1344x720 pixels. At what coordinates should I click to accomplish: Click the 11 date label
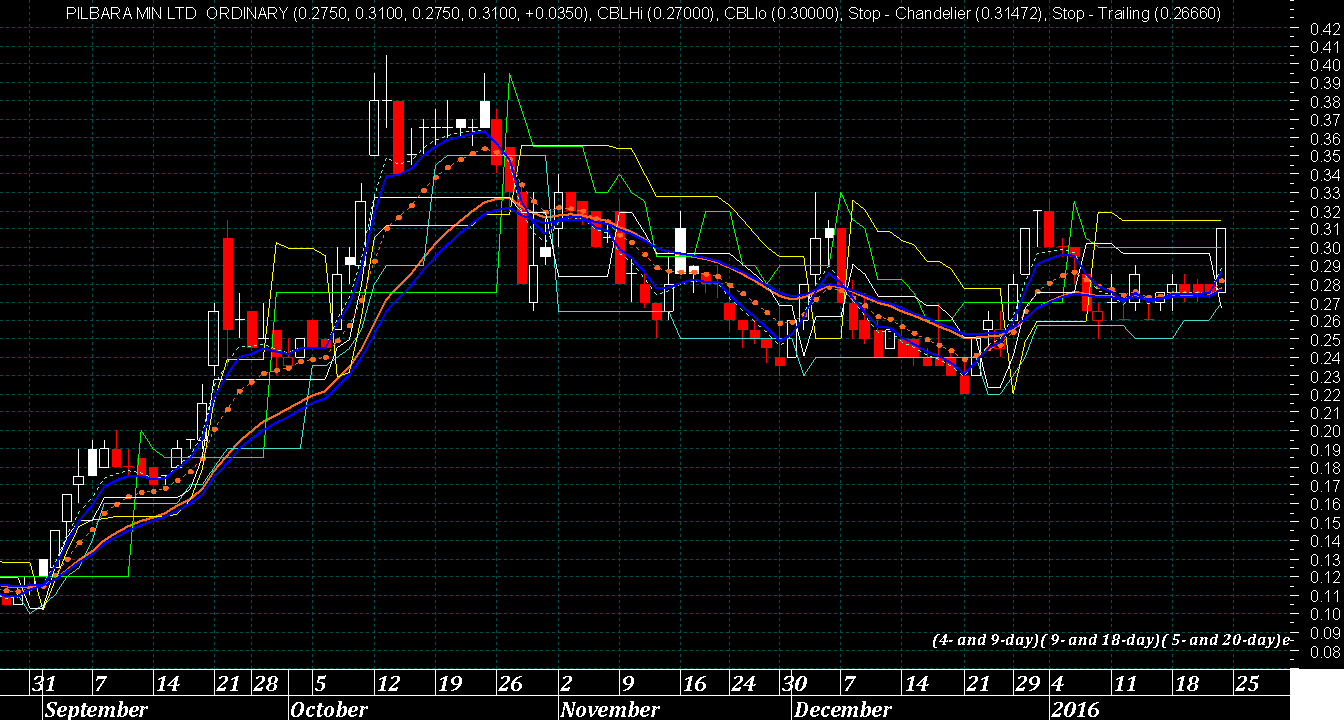[1125, 684]
